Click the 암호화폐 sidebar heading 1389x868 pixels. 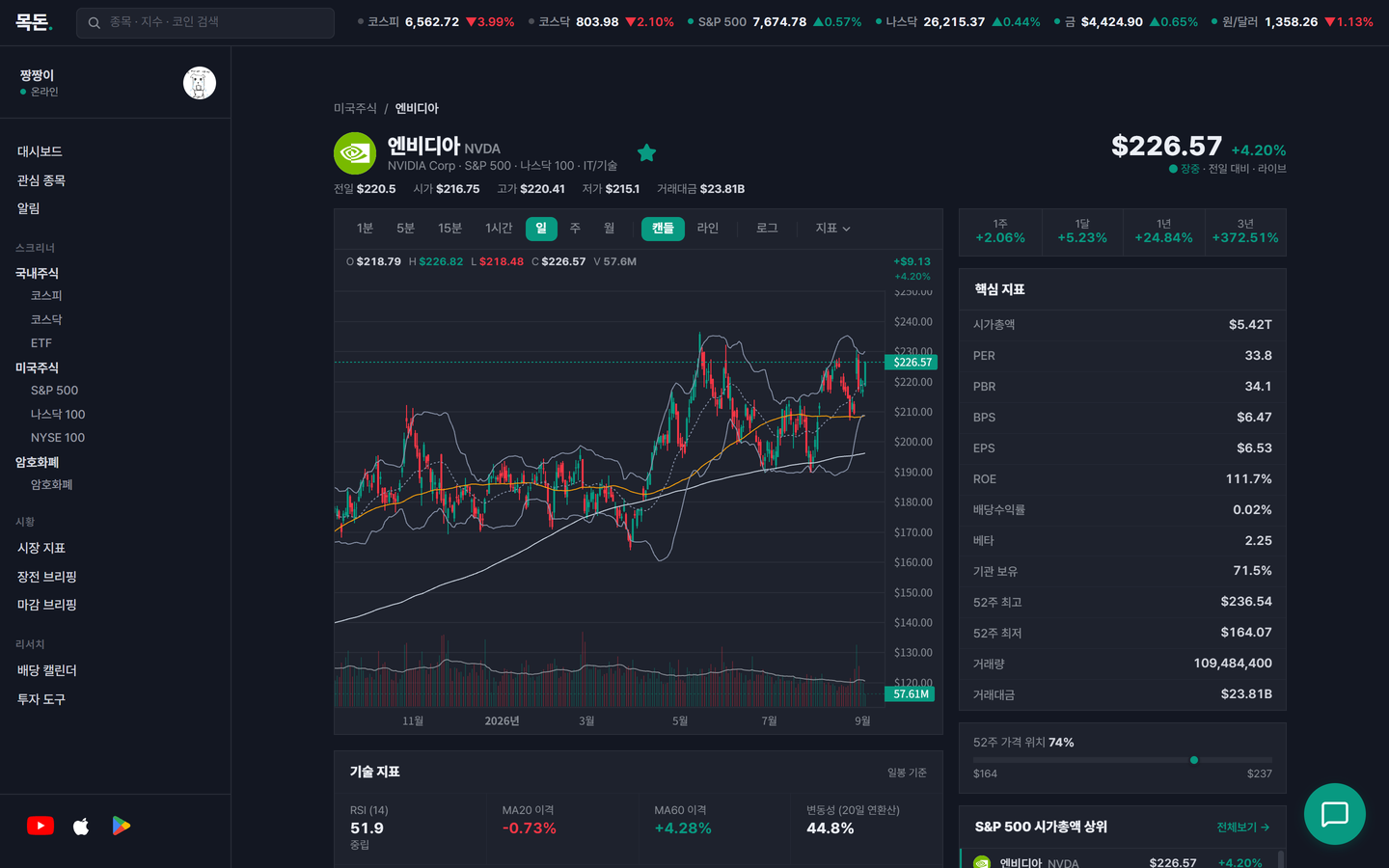(38, 462)
